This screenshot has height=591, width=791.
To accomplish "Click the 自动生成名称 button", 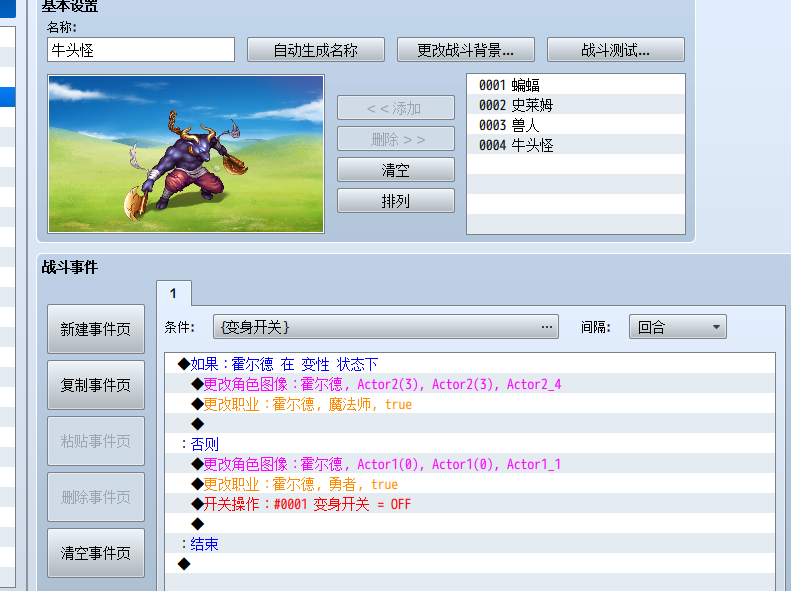I will [316, 50].
